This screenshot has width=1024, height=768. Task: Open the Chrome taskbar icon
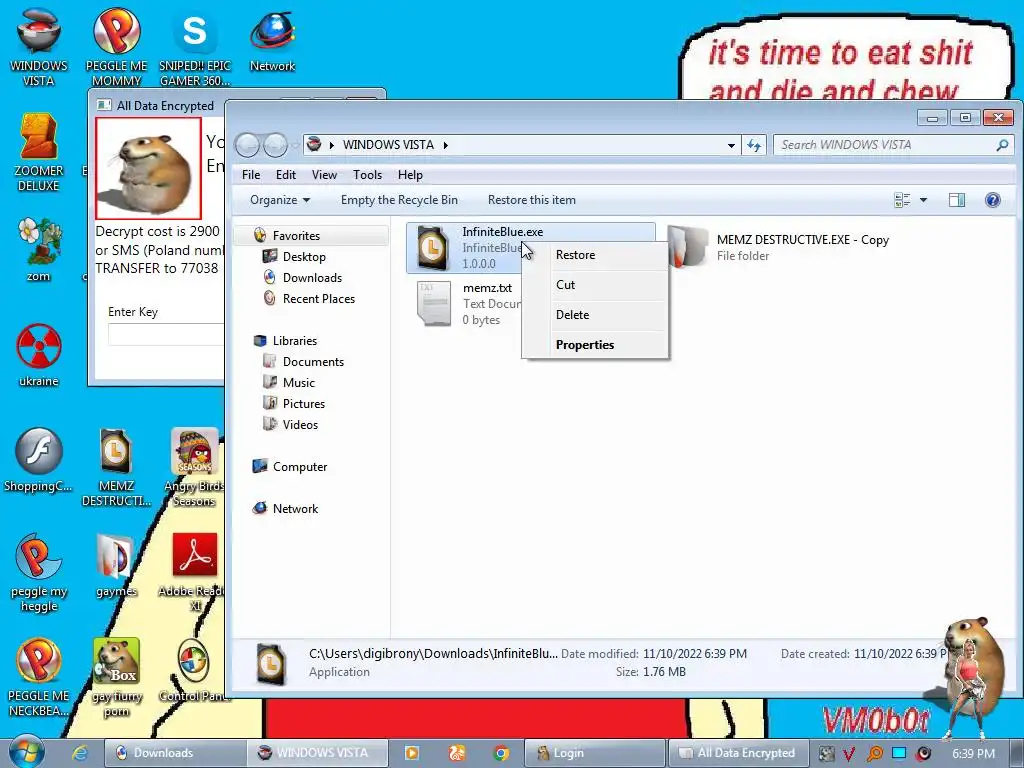tap(501, 753)
